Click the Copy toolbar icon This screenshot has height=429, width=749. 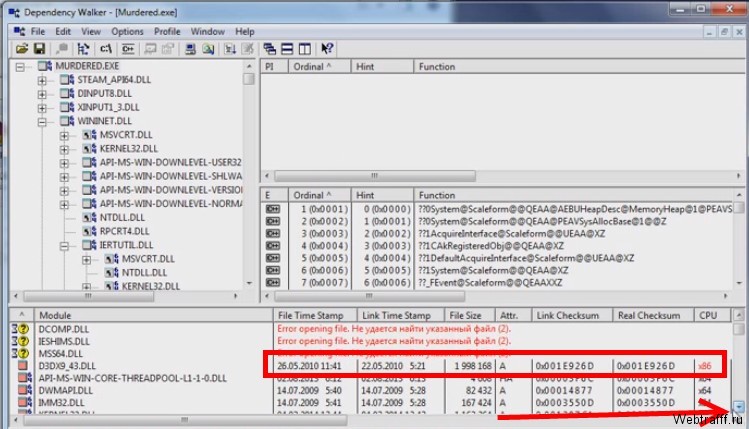coord(62,49)
